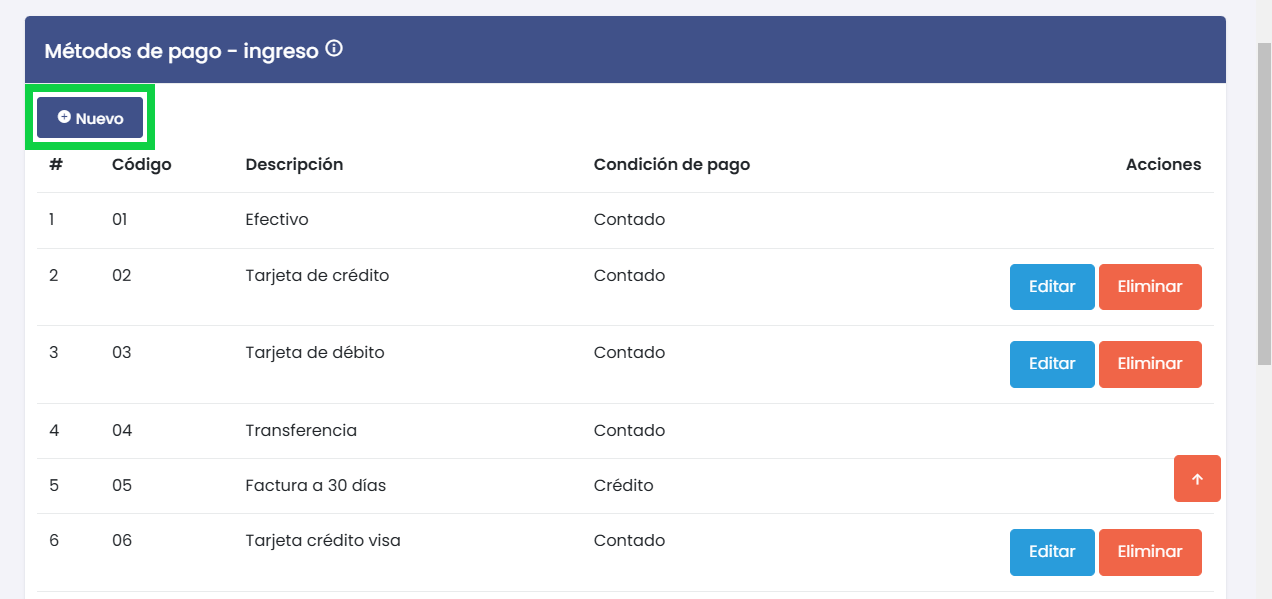Delete the Tarjeta de crédito payment method

pos(1150,287)
